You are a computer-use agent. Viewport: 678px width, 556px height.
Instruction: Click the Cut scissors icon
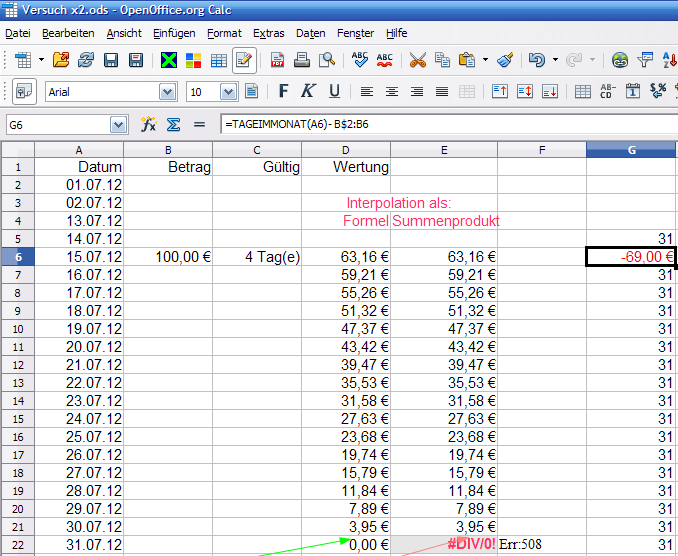point(418,60)
